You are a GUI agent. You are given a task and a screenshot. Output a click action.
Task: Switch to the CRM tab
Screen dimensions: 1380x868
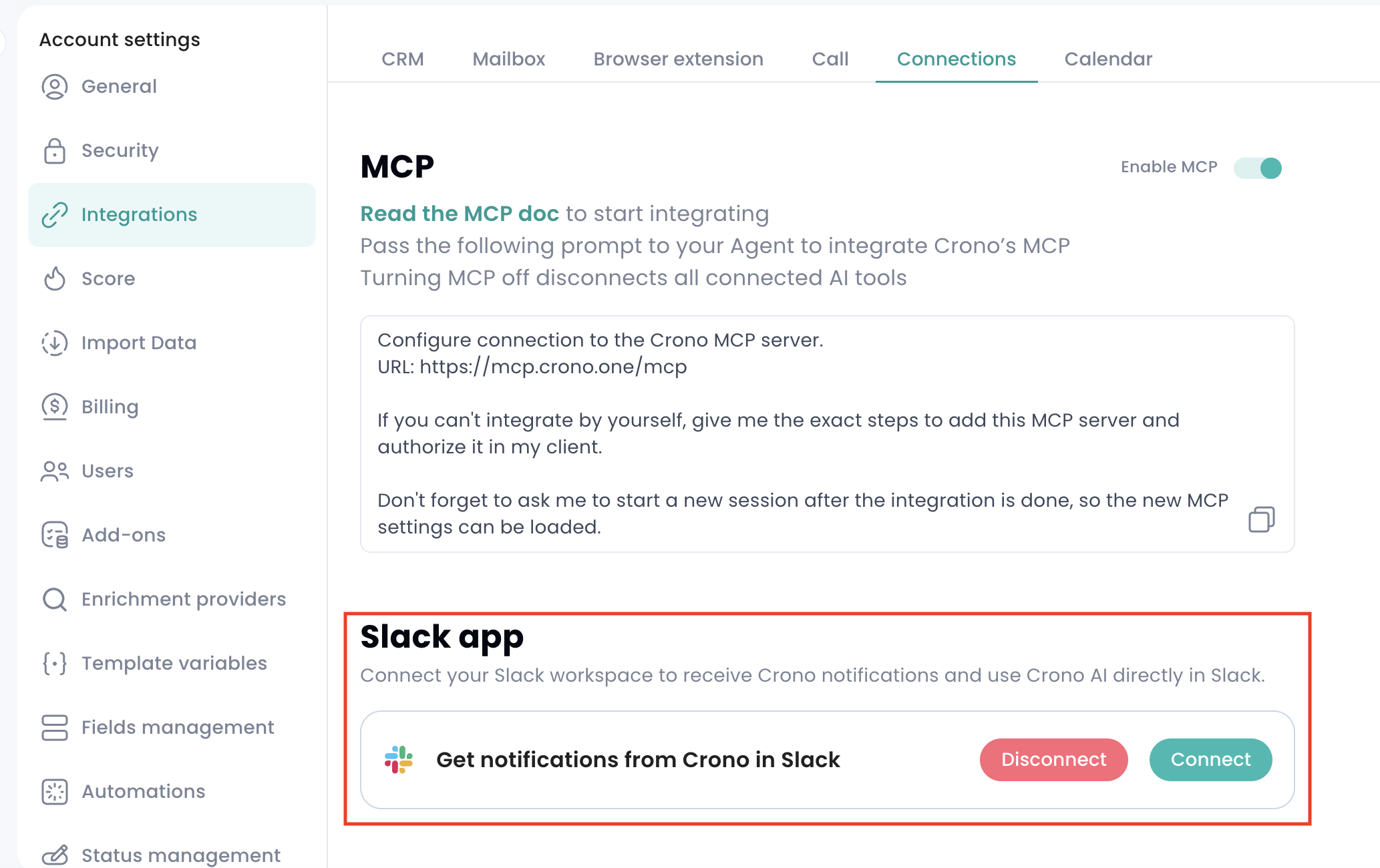click(x=403, y=59)
